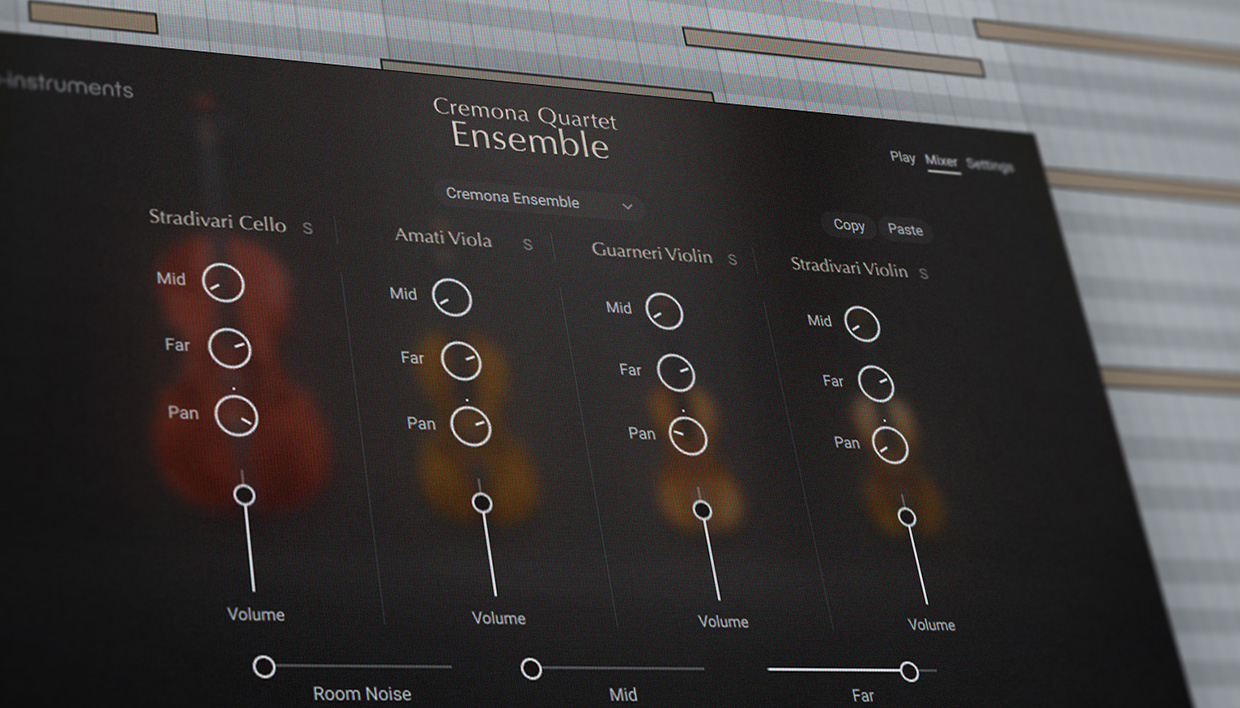Click the Stradivari Violin Volume slider handle
The image size is (1240, 708).
pos(907,517)
